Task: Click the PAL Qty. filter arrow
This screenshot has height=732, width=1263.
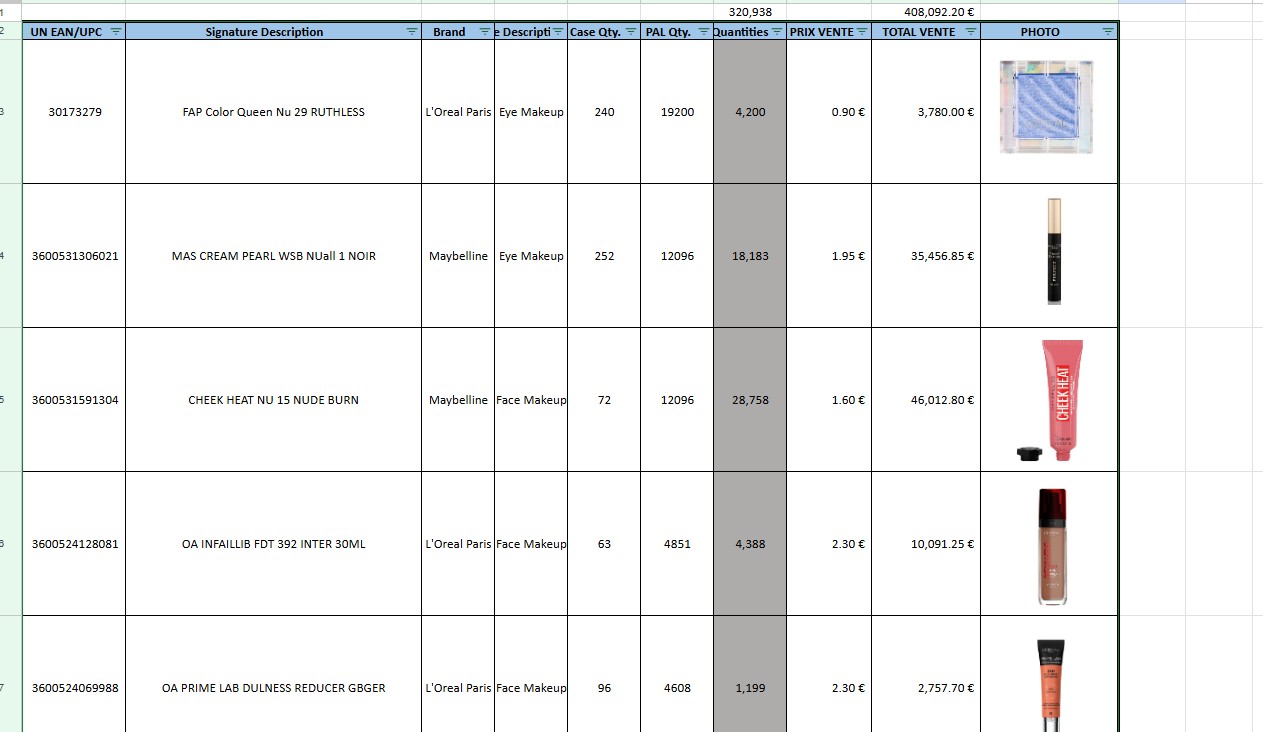Action: click(704, 32)
